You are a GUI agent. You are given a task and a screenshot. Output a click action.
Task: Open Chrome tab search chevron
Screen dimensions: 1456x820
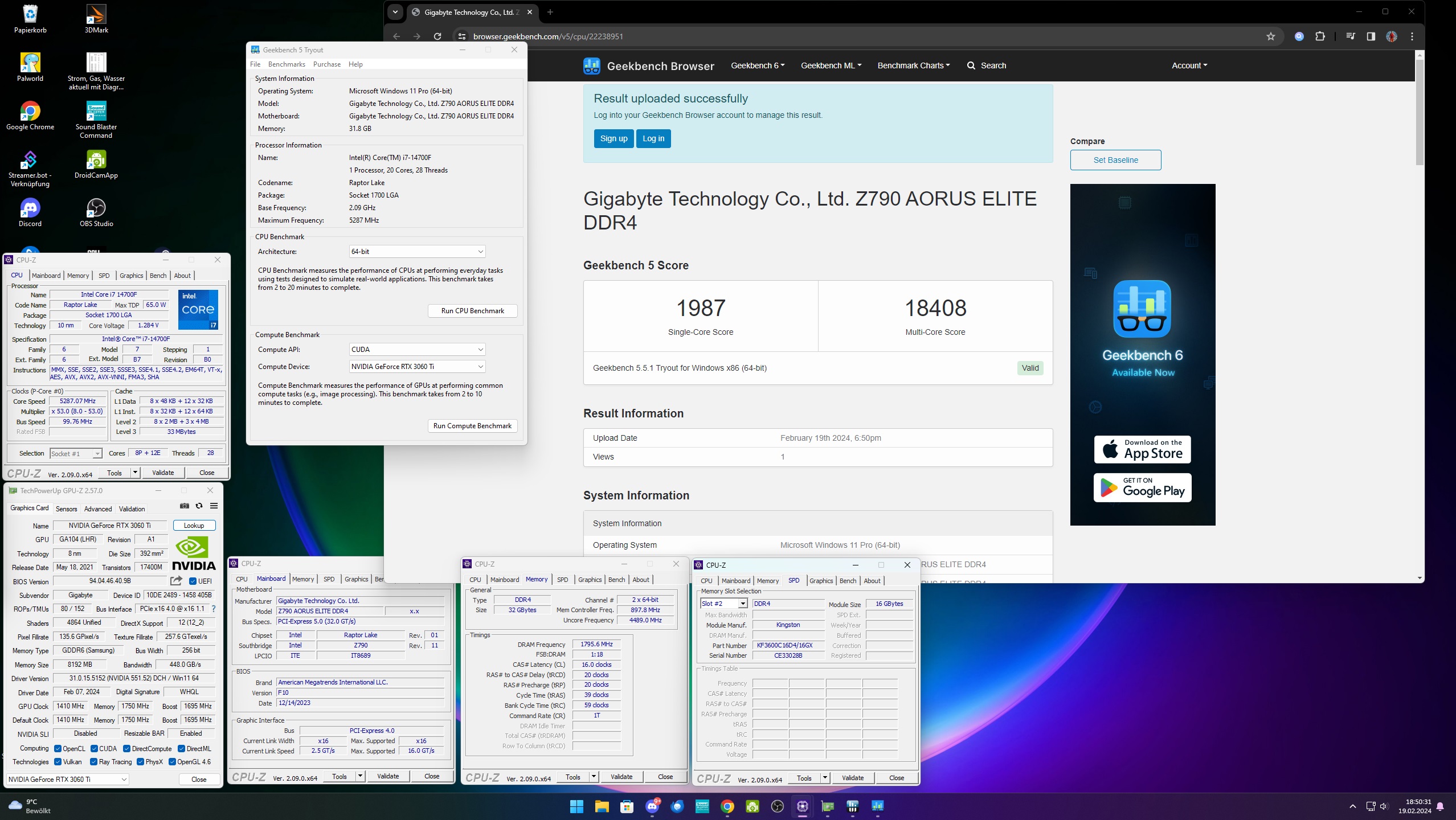coord(395,12)
